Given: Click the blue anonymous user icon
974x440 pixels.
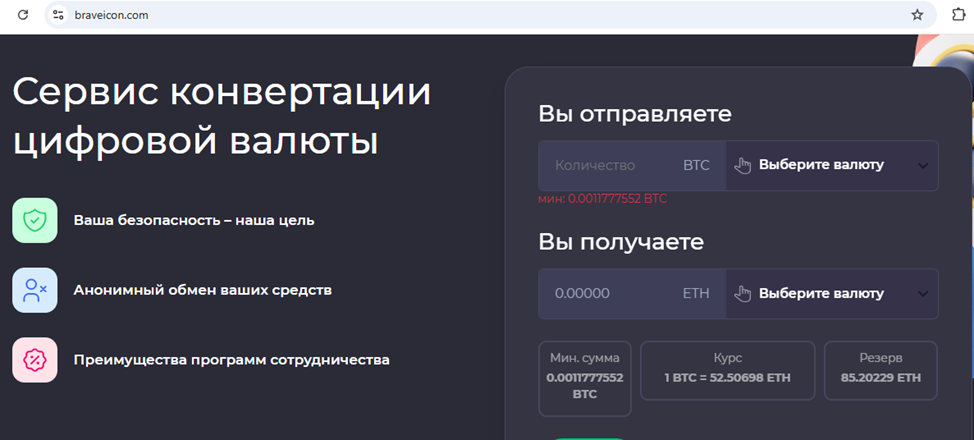Looking at the screenshot, I should tap(35, 290).
